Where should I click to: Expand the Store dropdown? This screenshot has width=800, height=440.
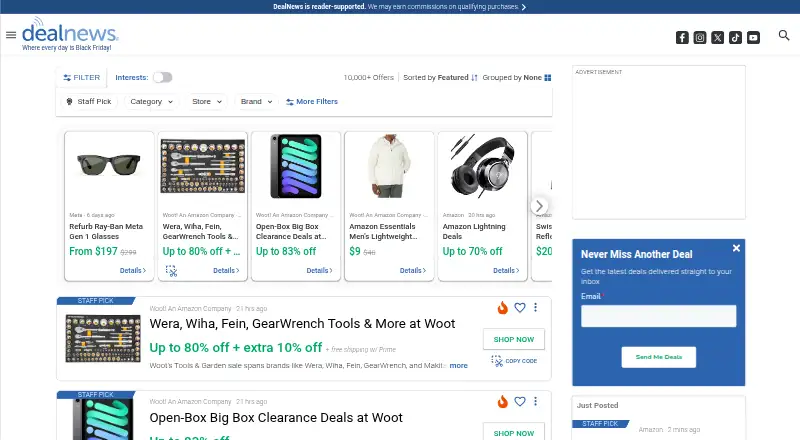[x=207, y=102]
